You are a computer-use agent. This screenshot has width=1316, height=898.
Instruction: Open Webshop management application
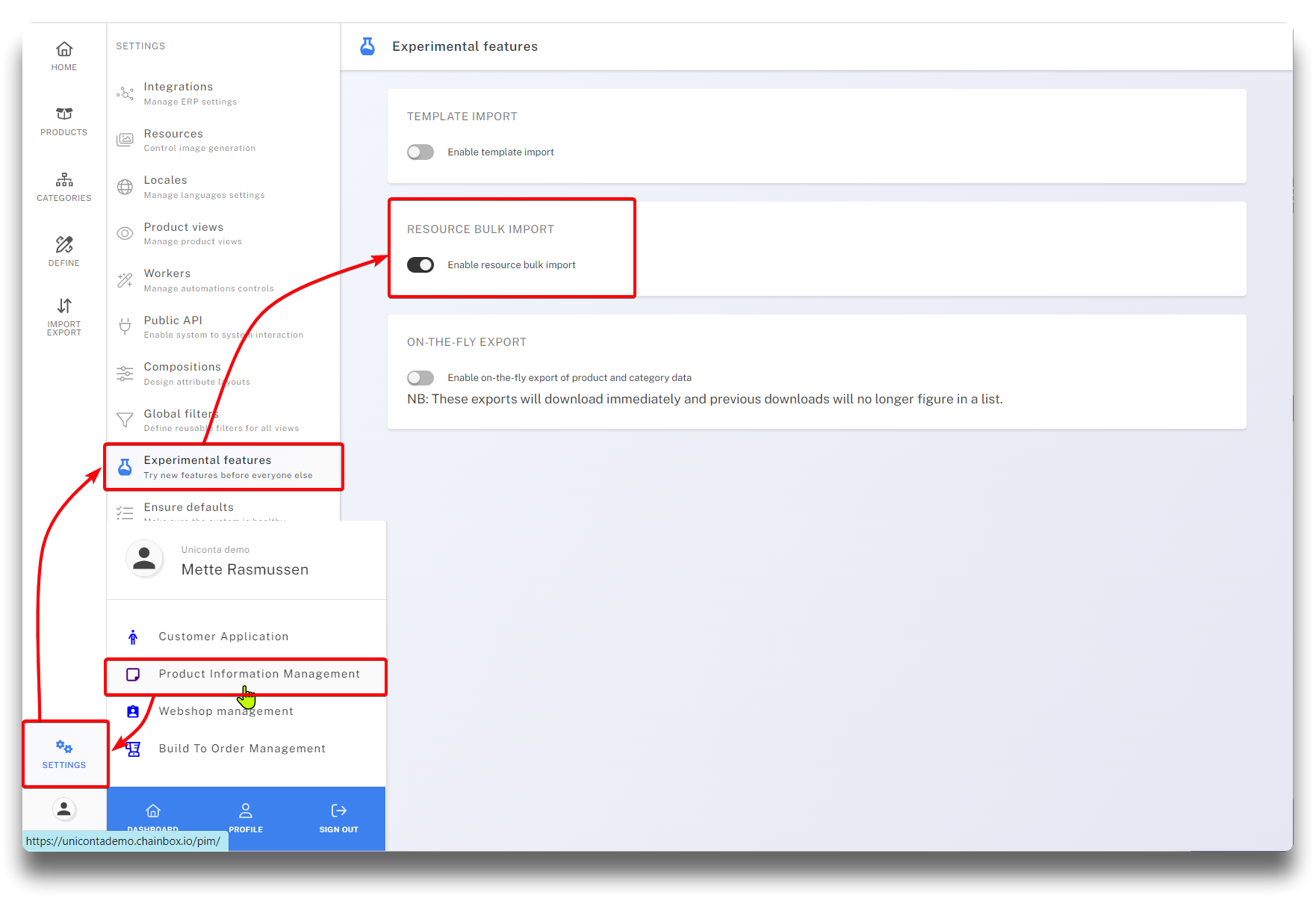[226, 712]
